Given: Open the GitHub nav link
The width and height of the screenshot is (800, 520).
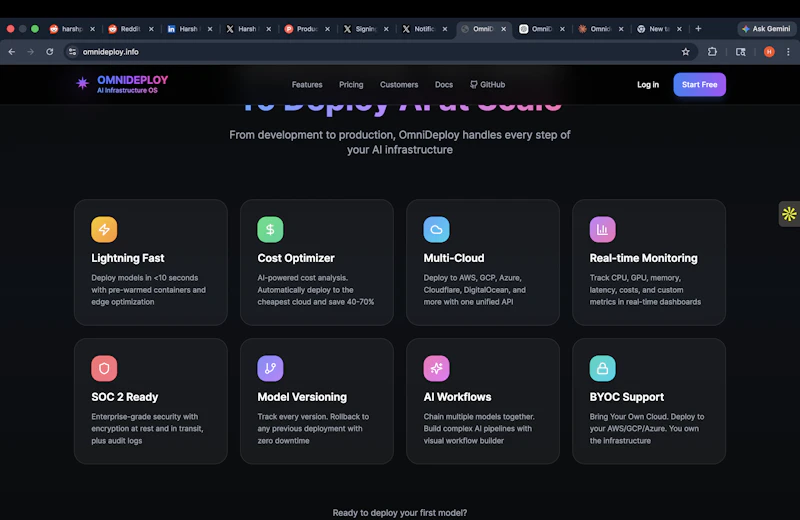Looking at the screenshot, I should pos(488,85).
